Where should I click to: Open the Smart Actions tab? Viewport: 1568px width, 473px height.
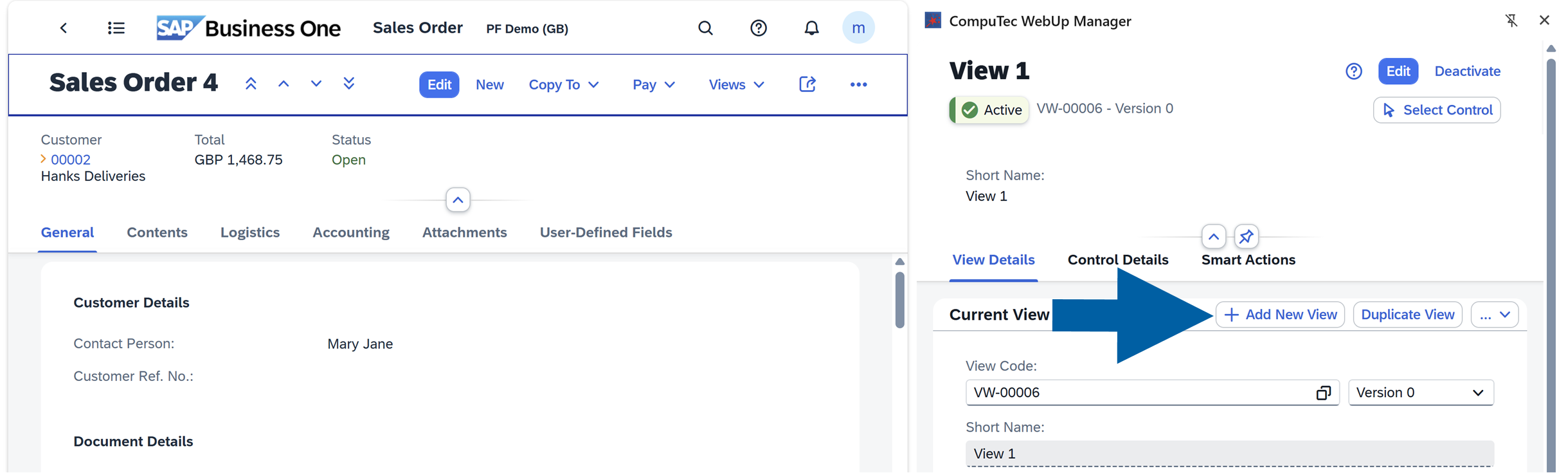[x=1248, y=260]
